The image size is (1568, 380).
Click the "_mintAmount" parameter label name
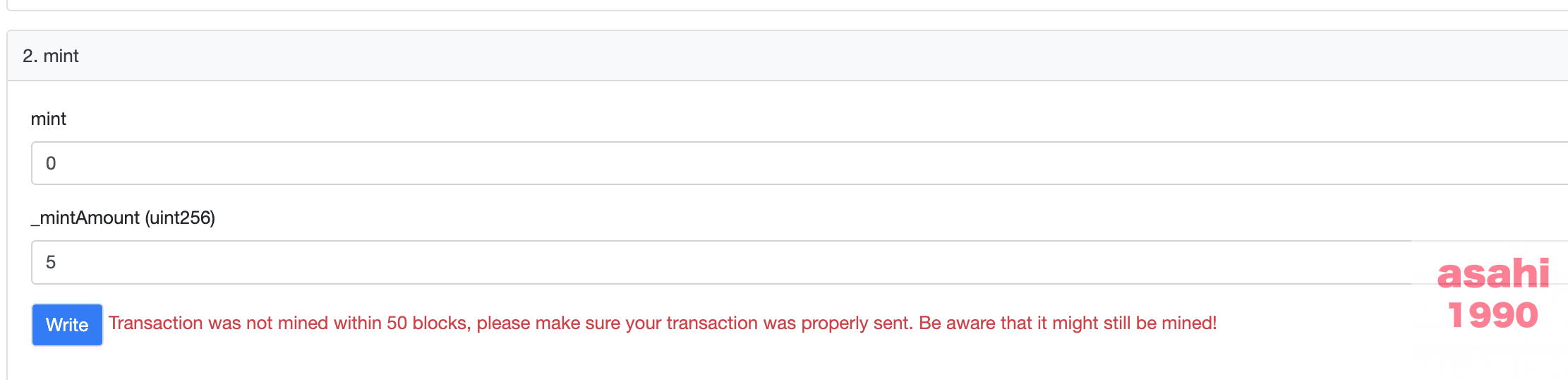[85, 218]
